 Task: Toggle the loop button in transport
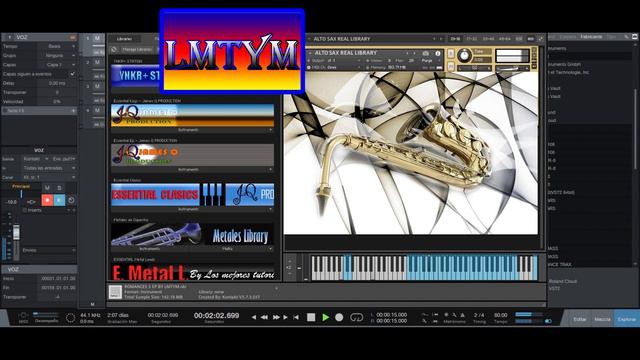[356, 317]
